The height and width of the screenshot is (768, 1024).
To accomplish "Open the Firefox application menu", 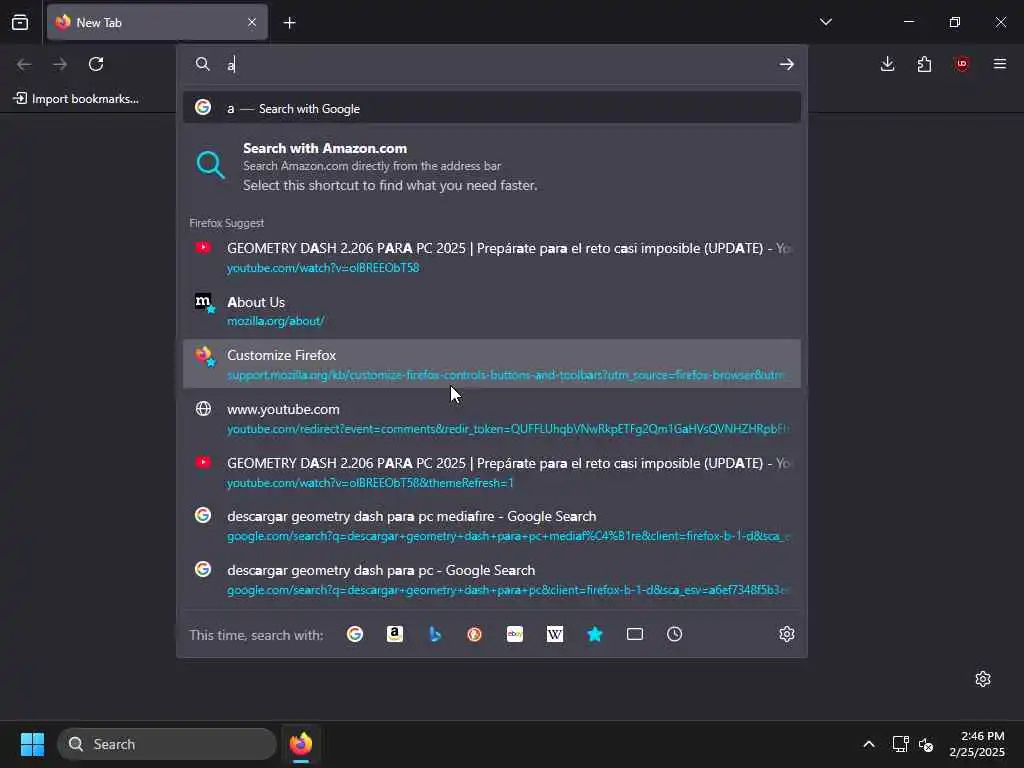I will (999, 64).
